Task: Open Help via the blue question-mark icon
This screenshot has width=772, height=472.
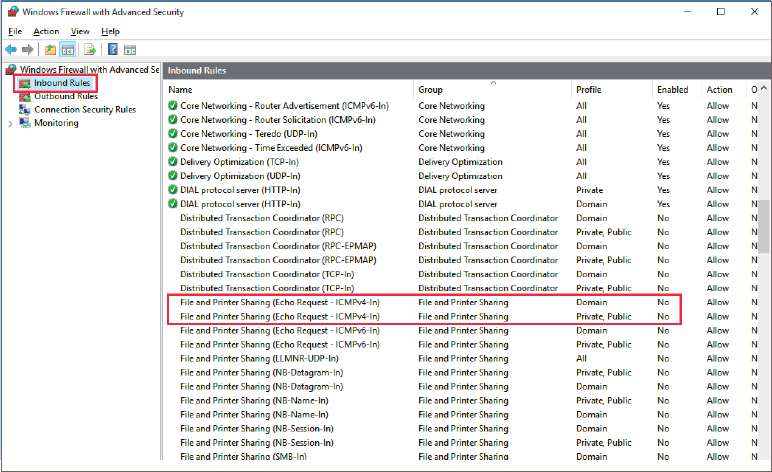Action: click(x=113, y=49)
